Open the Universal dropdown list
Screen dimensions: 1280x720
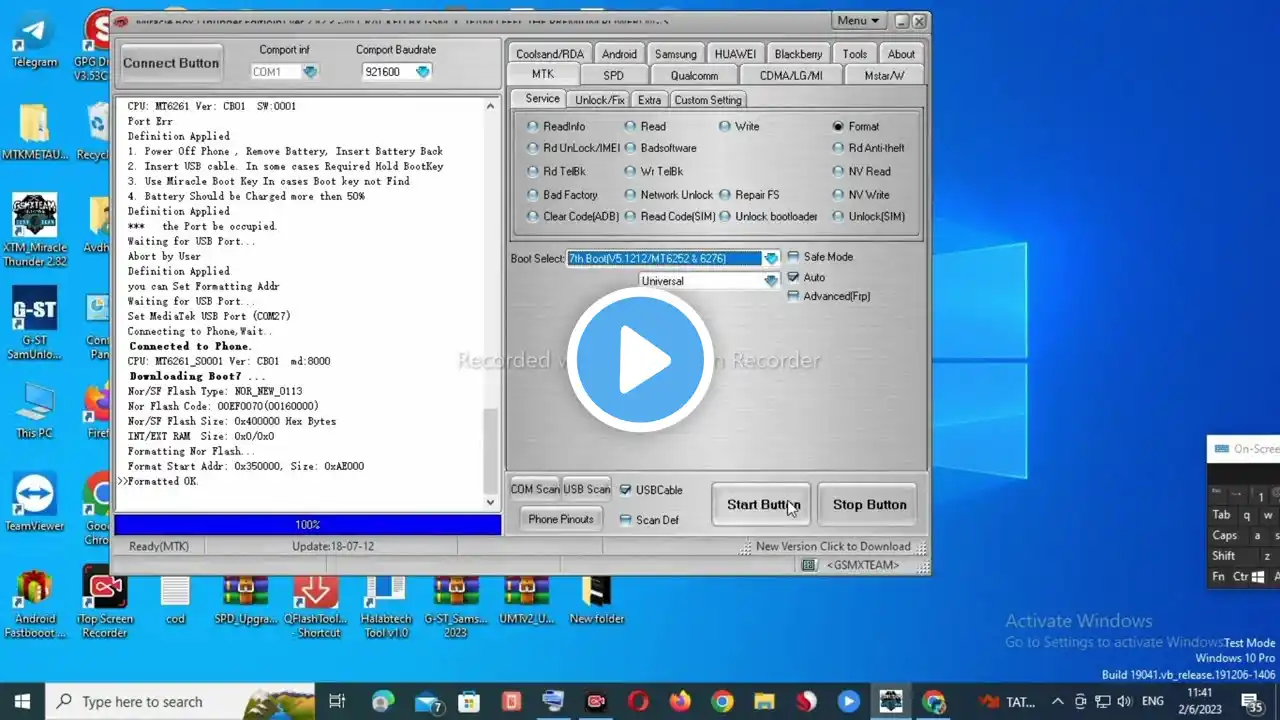point(770,282)
